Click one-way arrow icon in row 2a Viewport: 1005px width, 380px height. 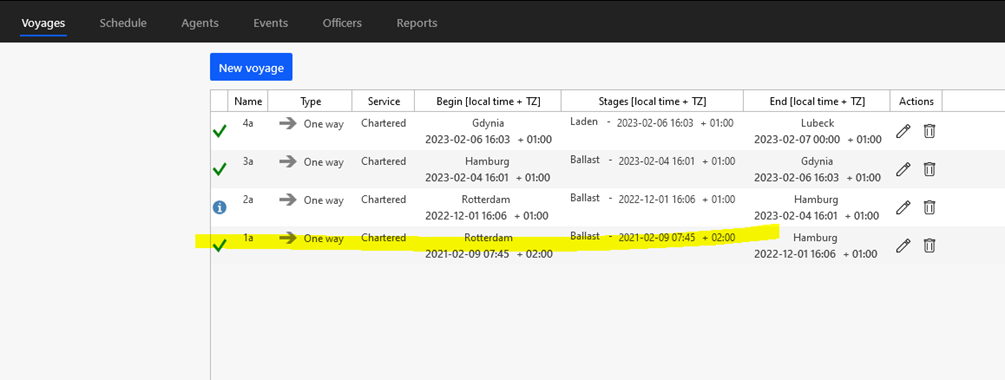coord(288,200)
